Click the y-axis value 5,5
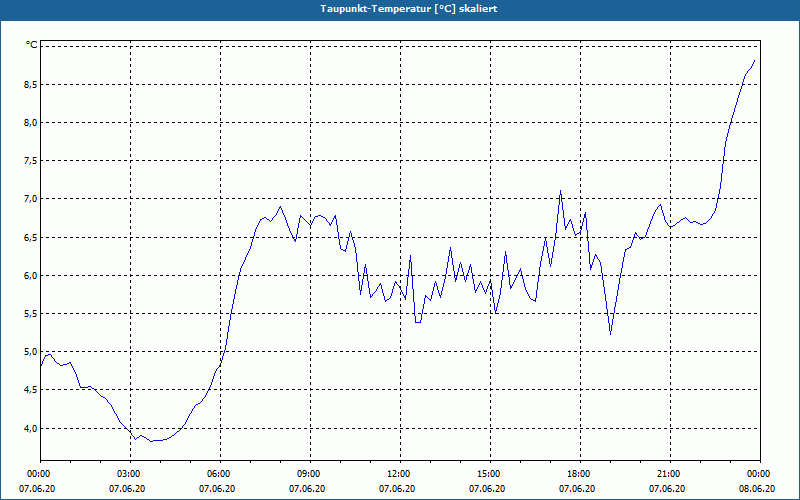 31,314
